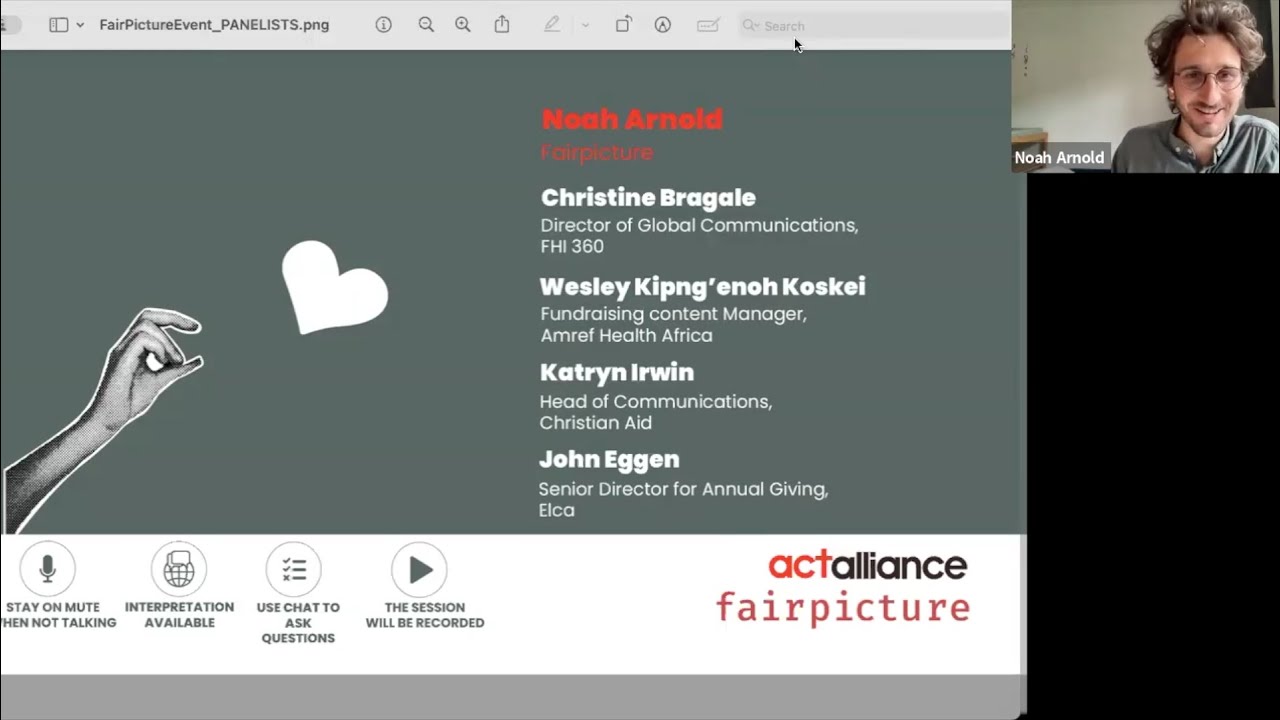The height and width of the screenshot is (720, 1280).
Task: Expand highlight color options chevron
Action: [x=585, y=25]
